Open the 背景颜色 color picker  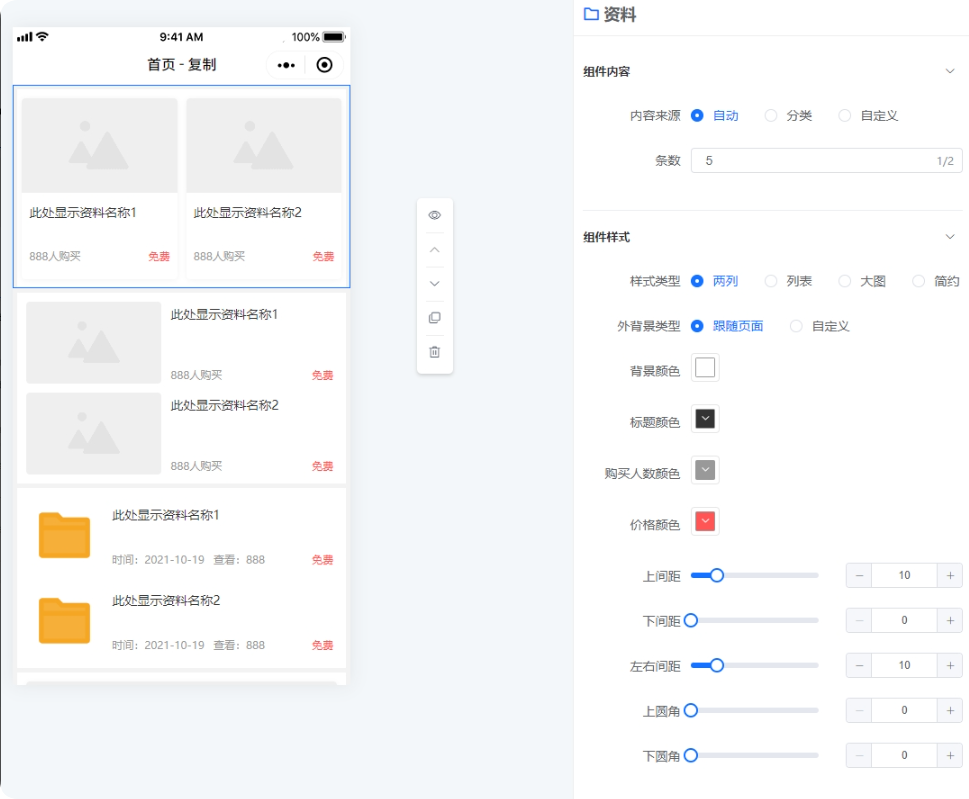[x=705, y=368]
